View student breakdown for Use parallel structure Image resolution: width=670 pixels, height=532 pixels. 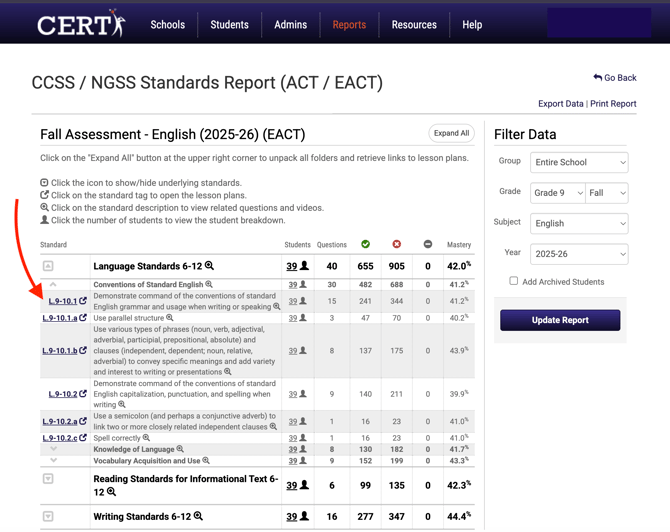(297, 318)
